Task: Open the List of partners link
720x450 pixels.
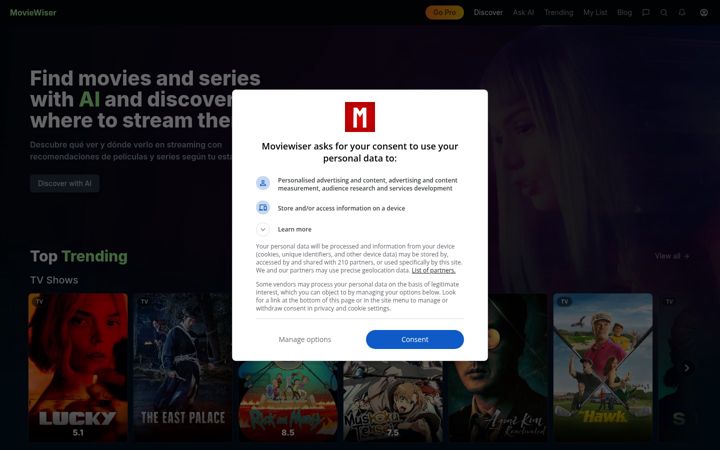Action: [x=433, y=270]
